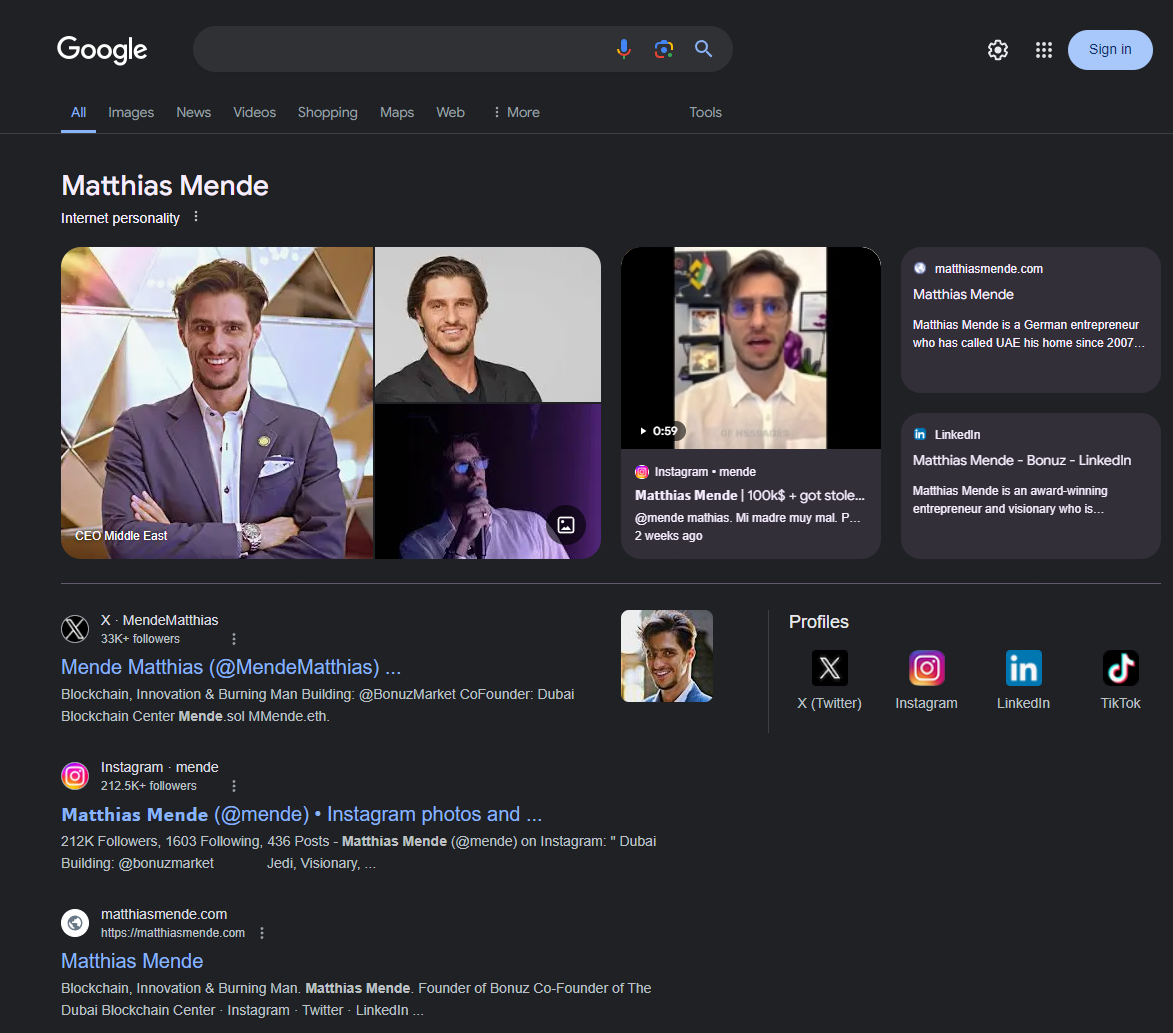Open options menu beside Internet personality
The image size is (1173, 1033).
pos(196,217)
